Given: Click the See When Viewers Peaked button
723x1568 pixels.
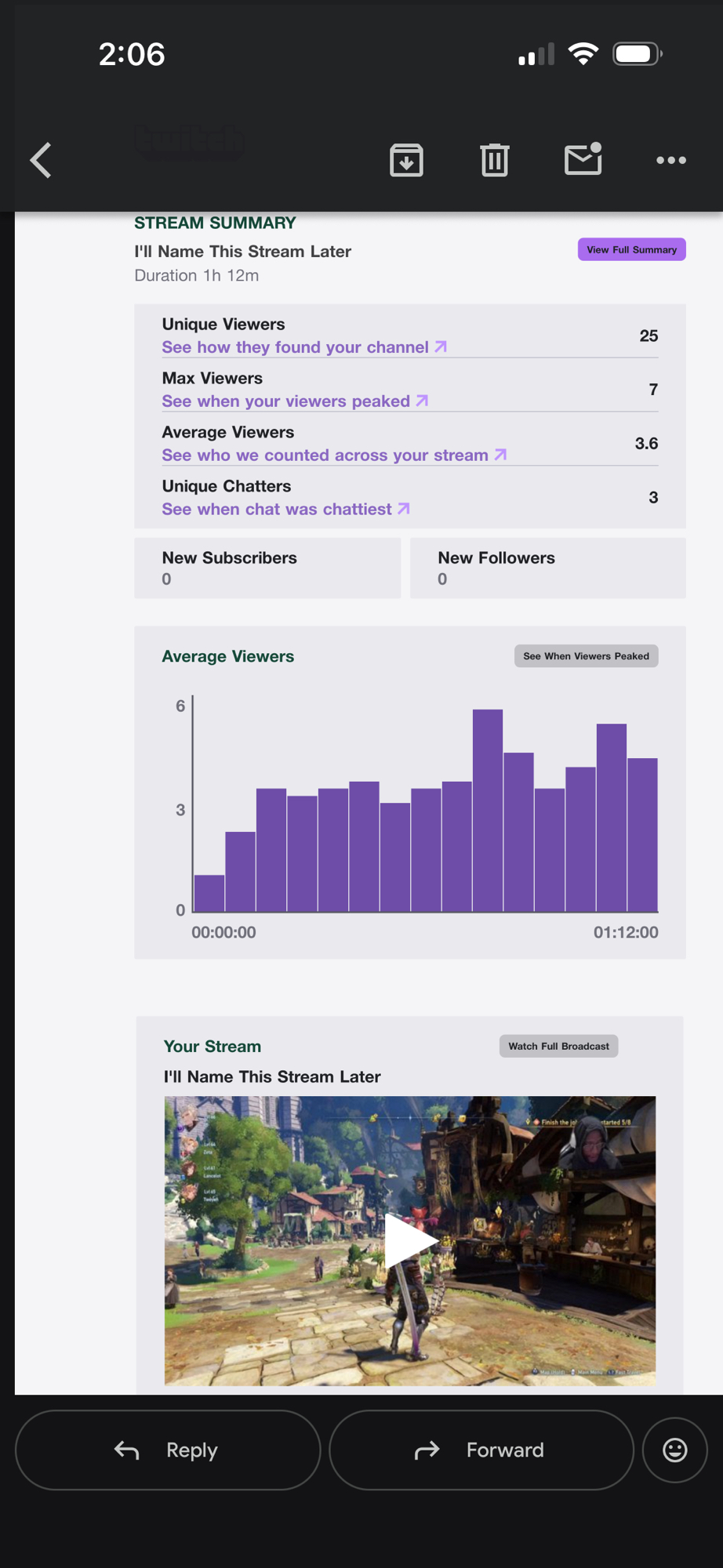Looking at the screenshot, I should point(586,656).
